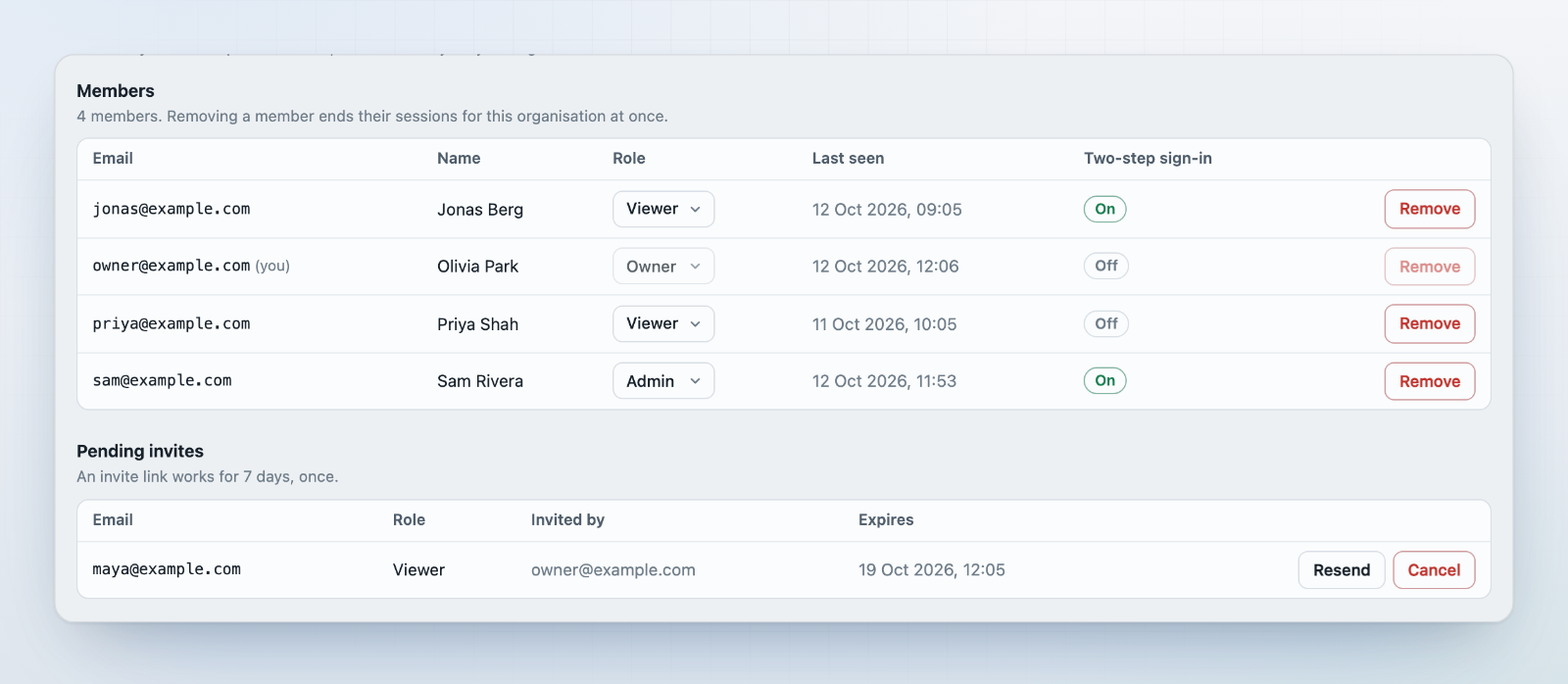Viewport: 1568px width, 684px height.
Task: Click the name Priya Shah
Action: [477, 324]
